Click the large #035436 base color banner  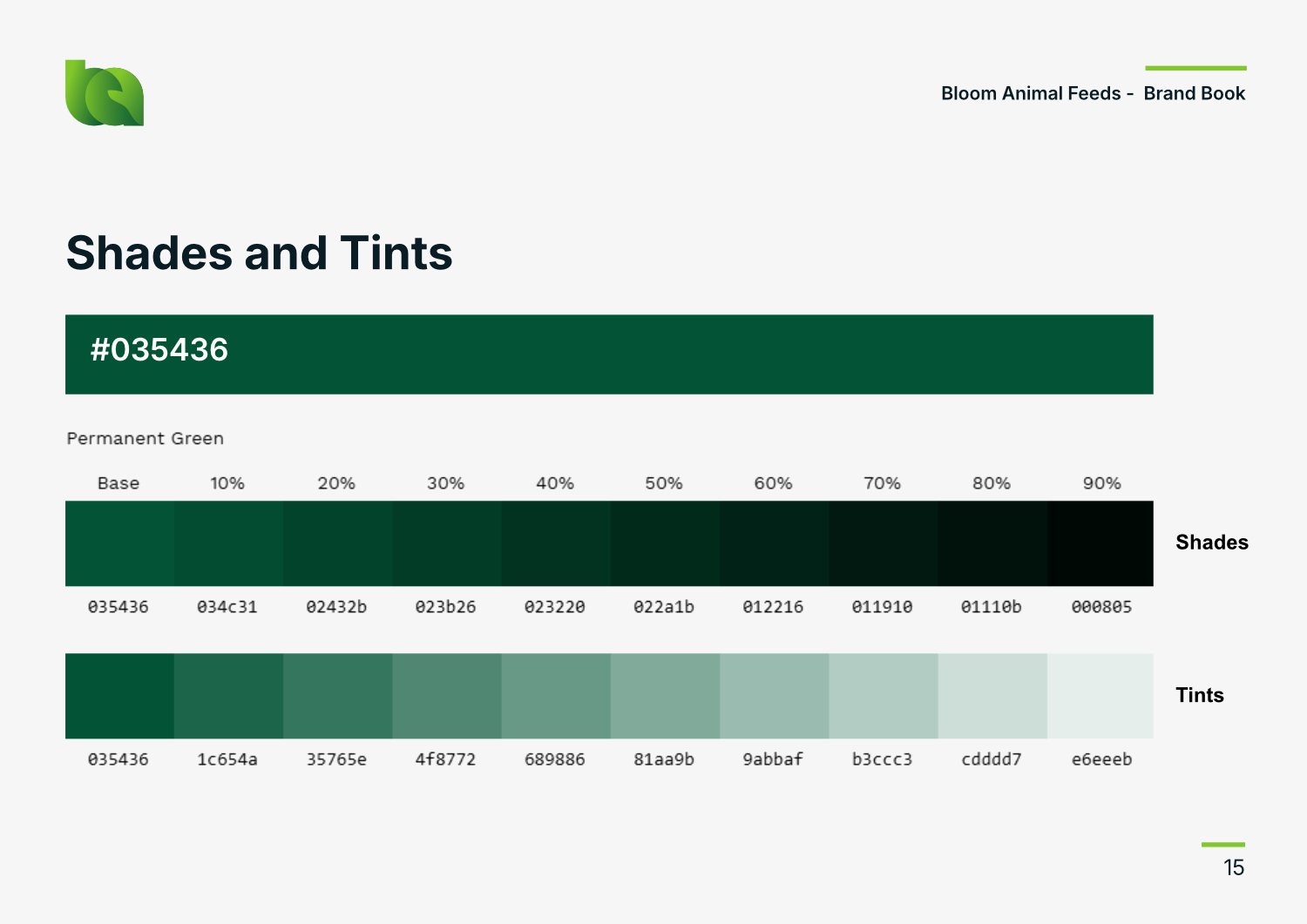point(609,354)
